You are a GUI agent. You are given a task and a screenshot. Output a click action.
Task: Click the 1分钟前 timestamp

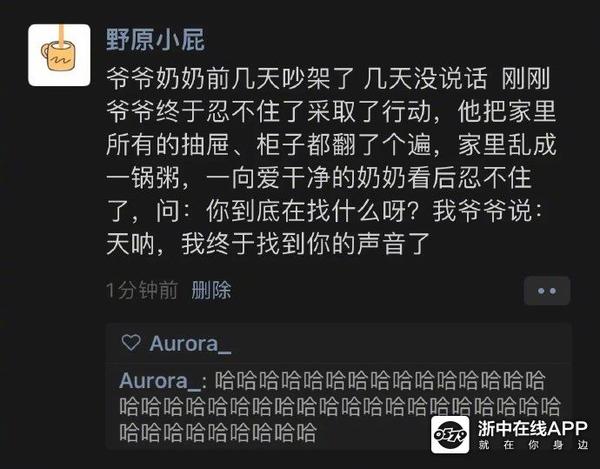tap(142, 290)
